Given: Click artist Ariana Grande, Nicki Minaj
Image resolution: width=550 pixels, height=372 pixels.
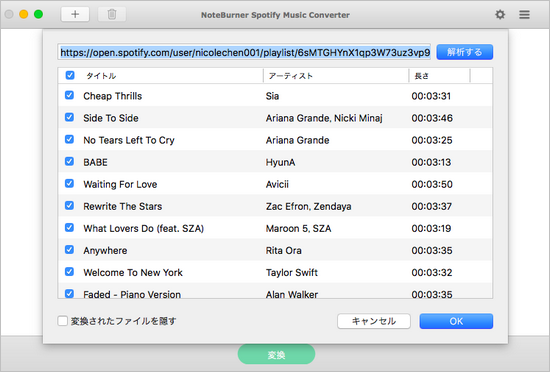Looking at the screenshot, I should click(x=324, y=118).
